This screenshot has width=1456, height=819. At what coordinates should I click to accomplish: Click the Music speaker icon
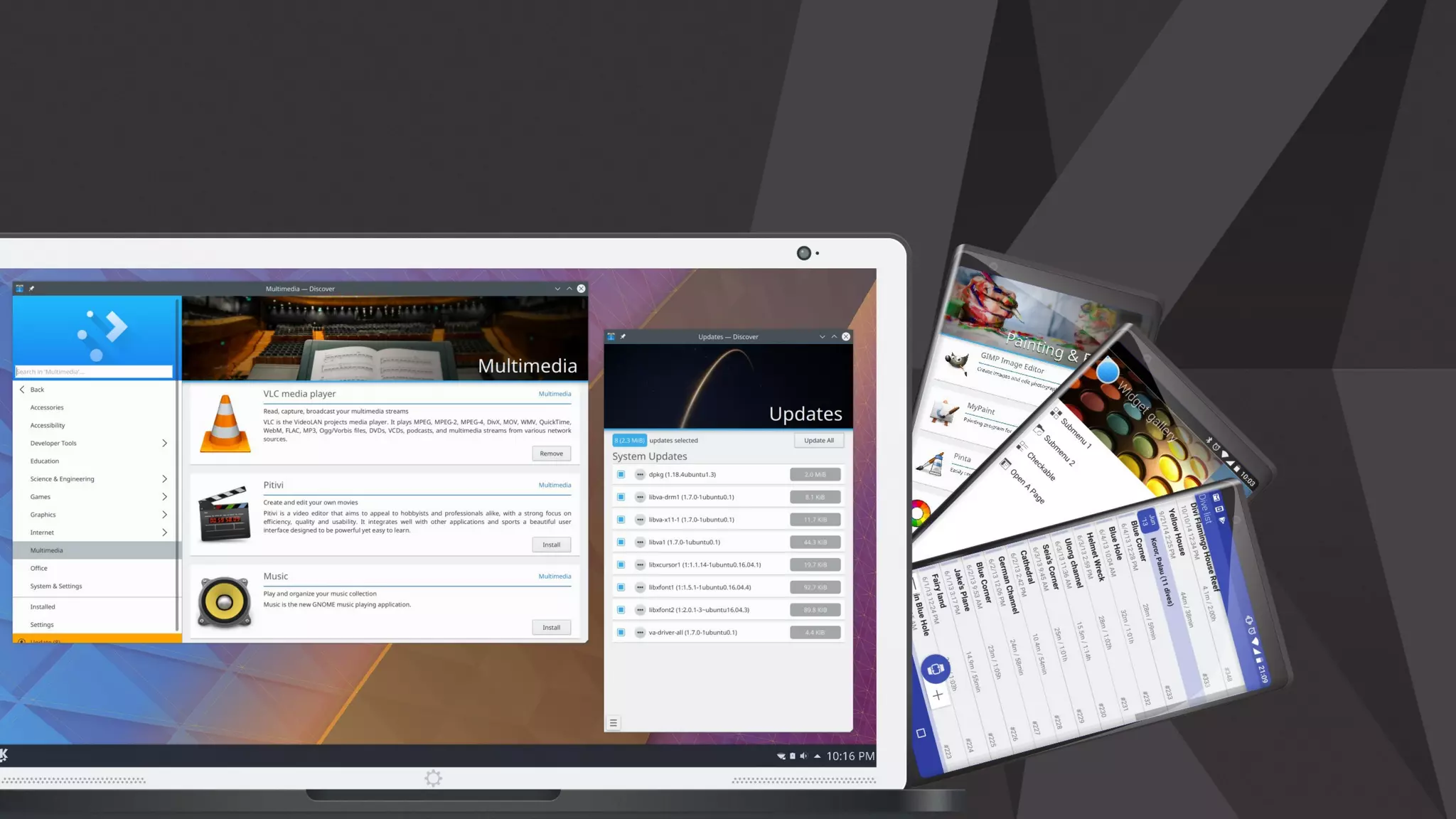point(225,602)
